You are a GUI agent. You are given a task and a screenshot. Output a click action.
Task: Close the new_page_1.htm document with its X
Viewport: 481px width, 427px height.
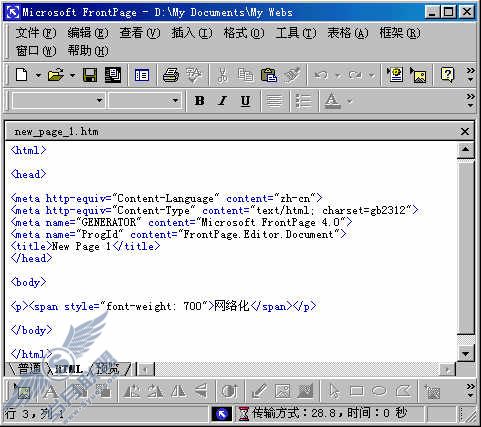click(465, 131)
